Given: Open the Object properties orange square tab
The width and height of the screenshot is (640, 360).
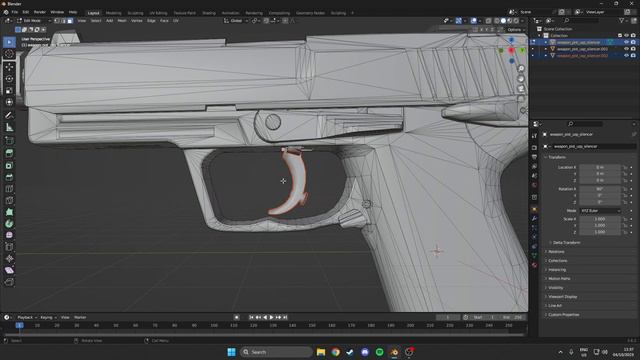Looking at the screenshot, I should click(x=534, y=209).
